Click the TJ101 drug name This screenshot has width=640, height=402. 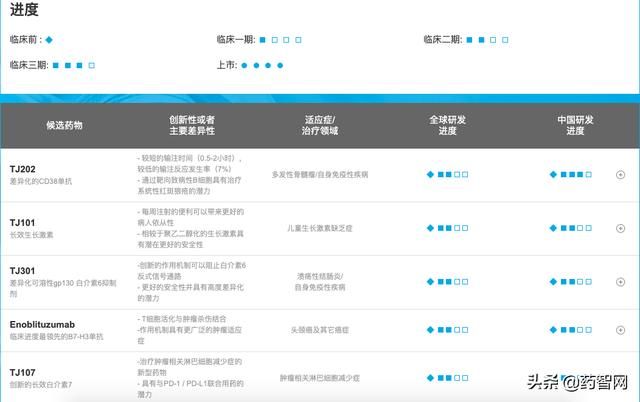point(22,222)
